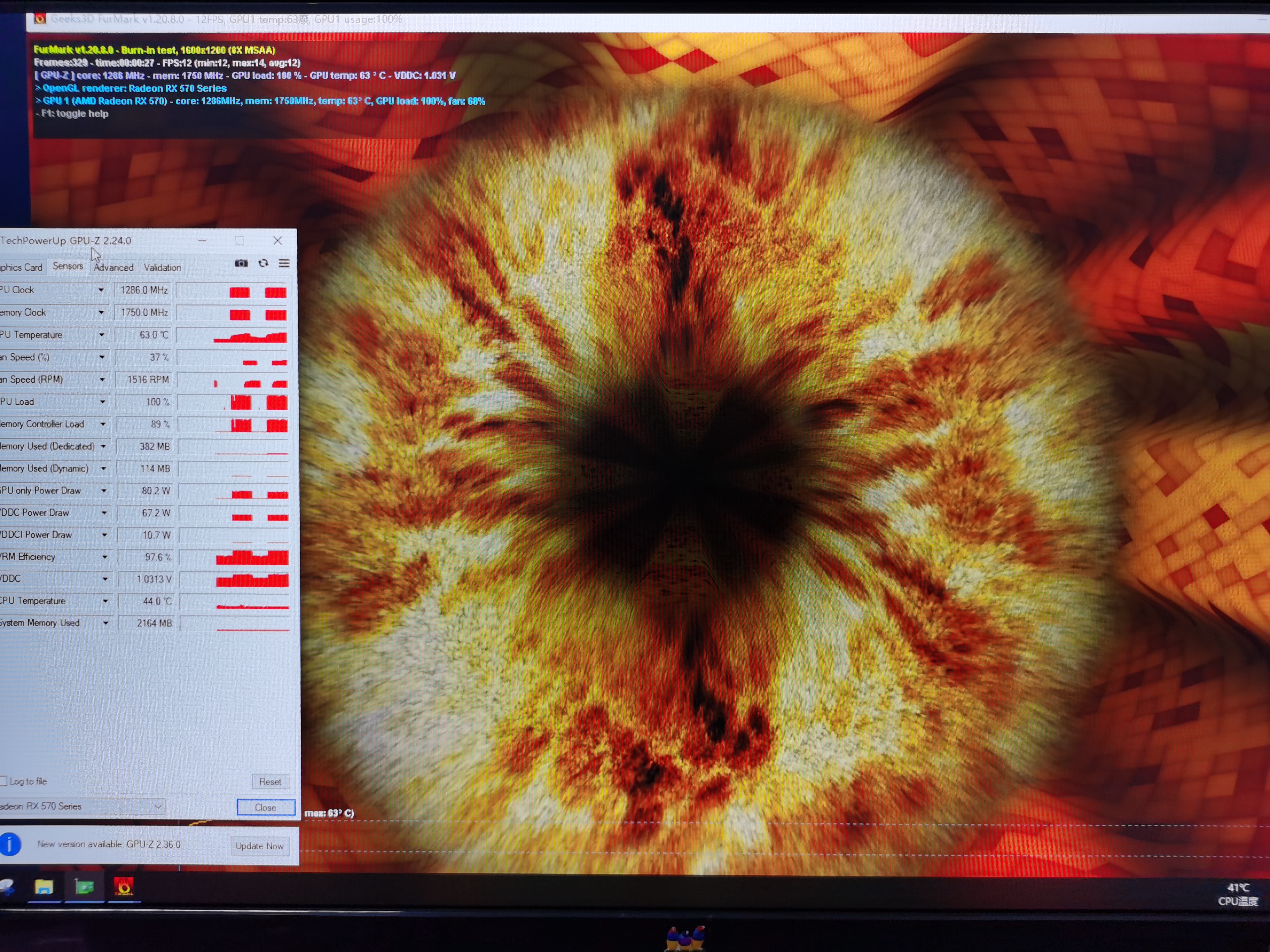This screenshot has height=952, width=1270.
Task: Open File Explorer from the taskbar
Action: pos(44,887)
